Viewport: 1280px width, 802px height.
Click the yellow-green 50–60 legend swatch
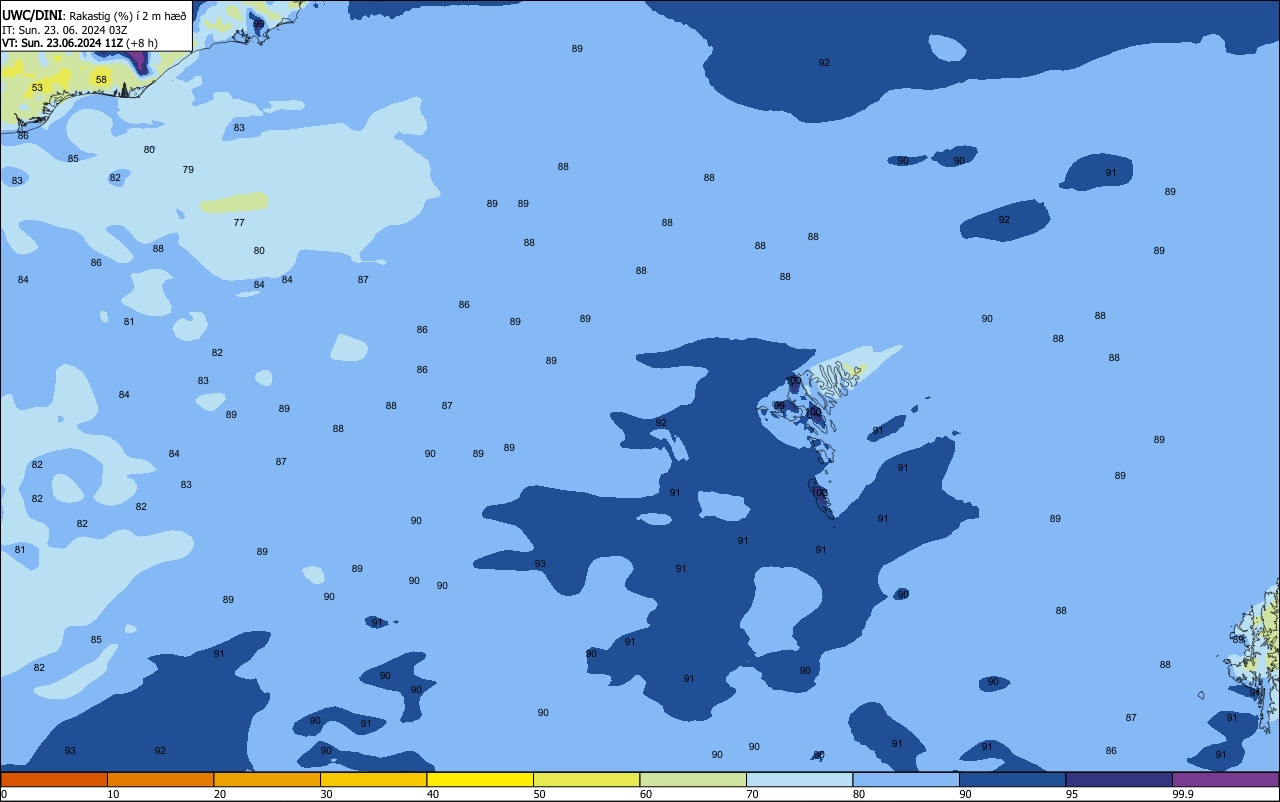[586, 779]
